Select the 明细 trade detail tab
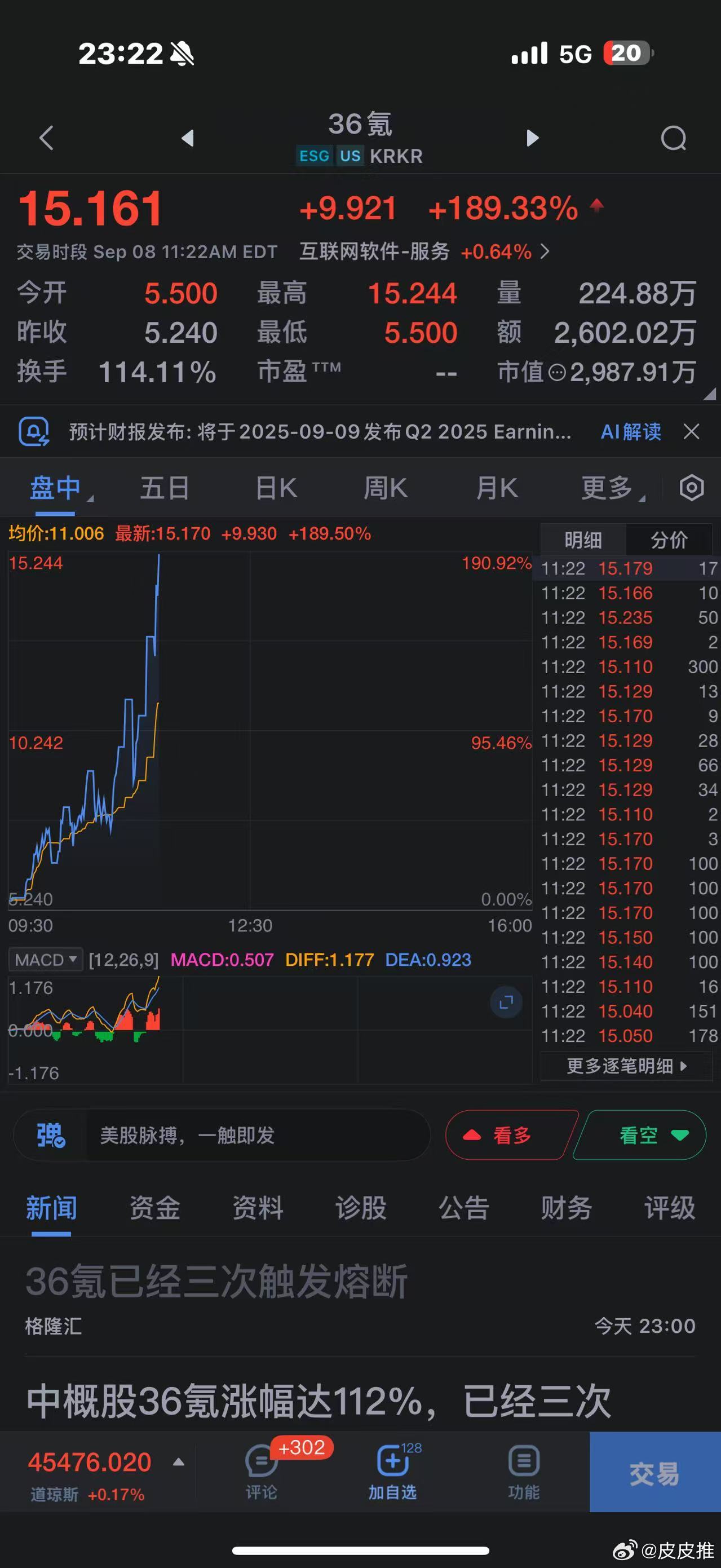This screenshot has width=721, height=1568. [583, 540]
